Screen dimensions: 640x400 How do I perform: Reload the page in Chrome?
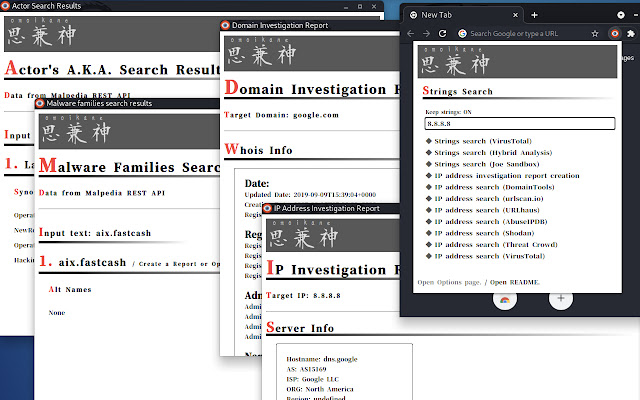click(x=442, y=33)
